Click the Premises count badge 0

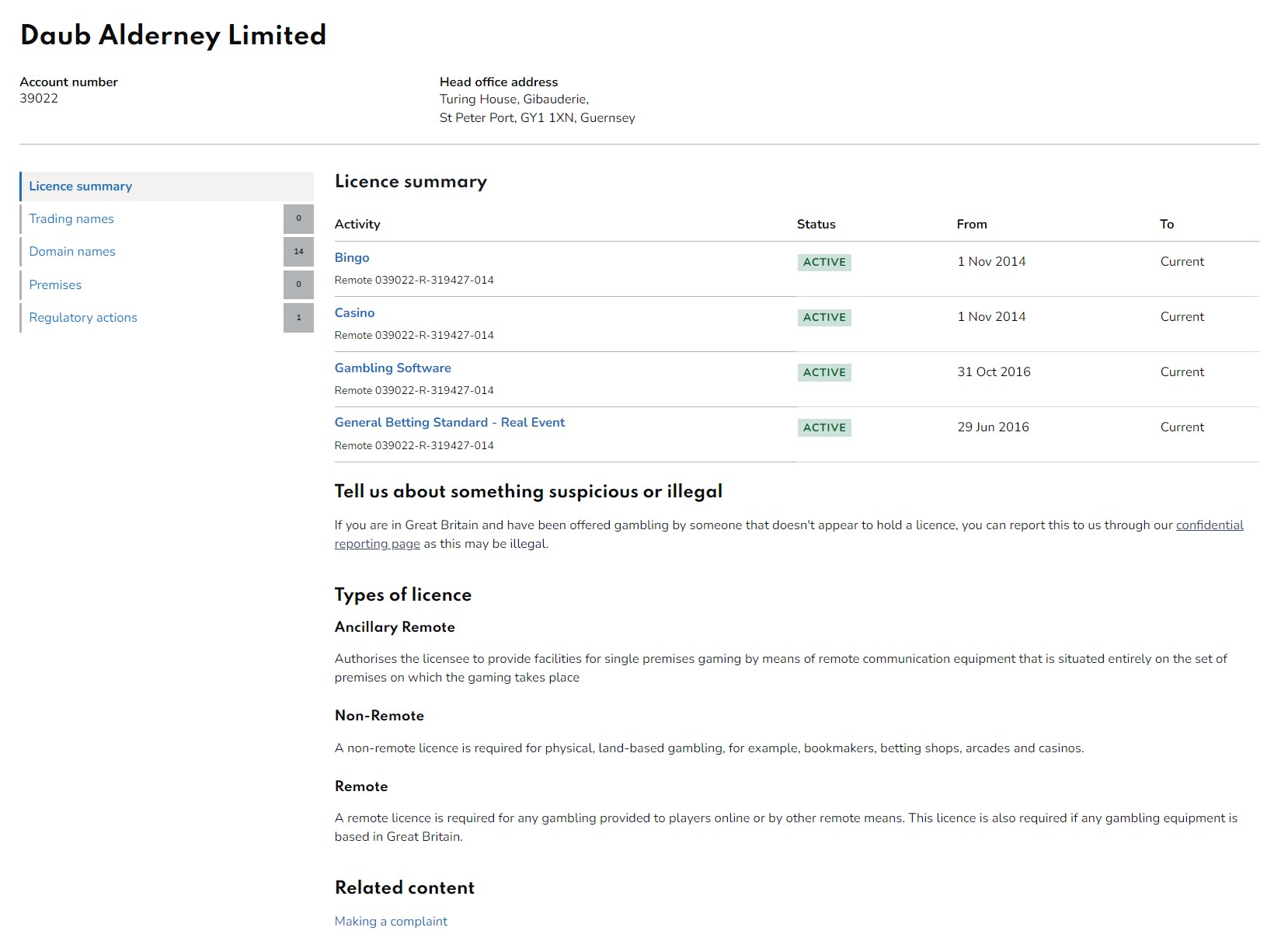click(298, 285)
